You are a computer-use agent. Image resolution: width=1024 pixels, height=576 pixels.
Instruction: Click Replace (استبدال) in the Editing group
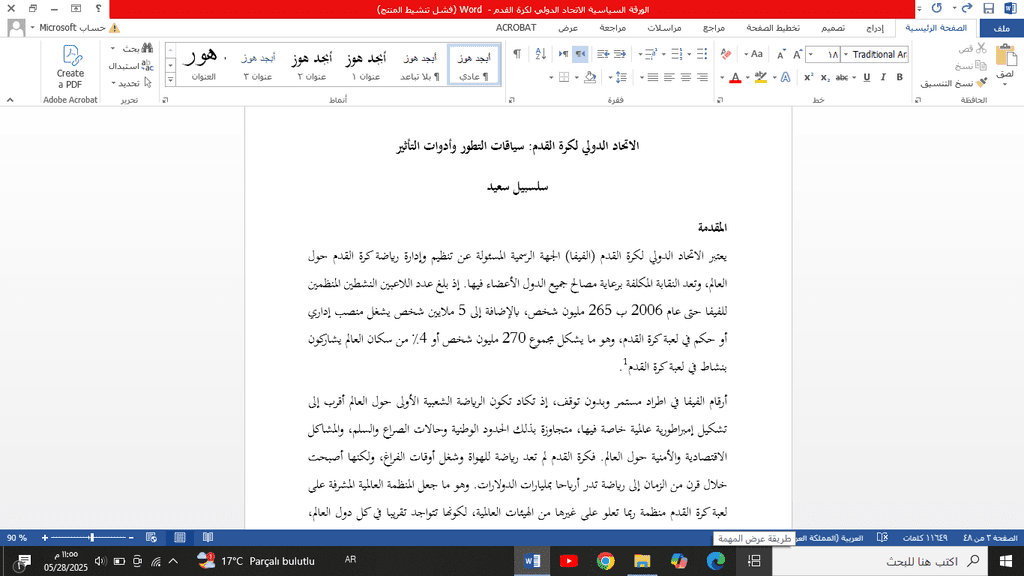[x=131, y=65]
